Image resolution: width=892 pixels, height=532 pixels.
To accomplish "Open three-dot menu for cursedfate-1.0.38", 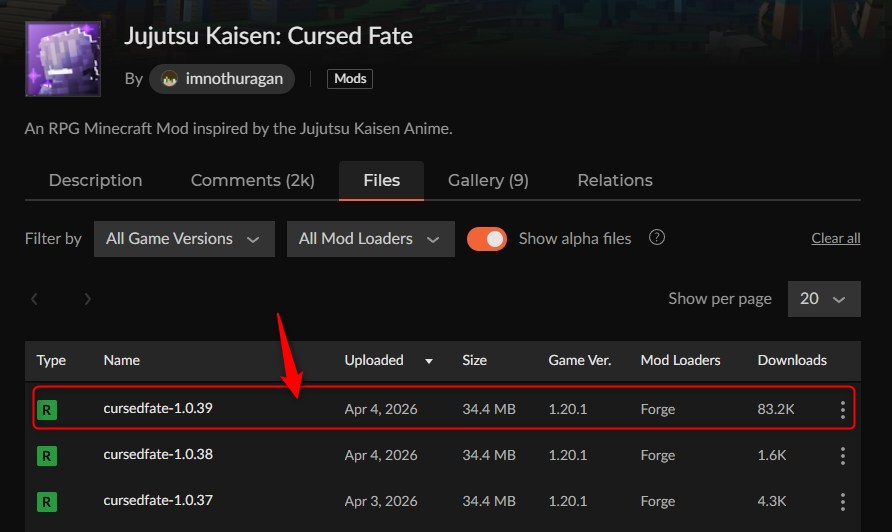I will point(843,455).
